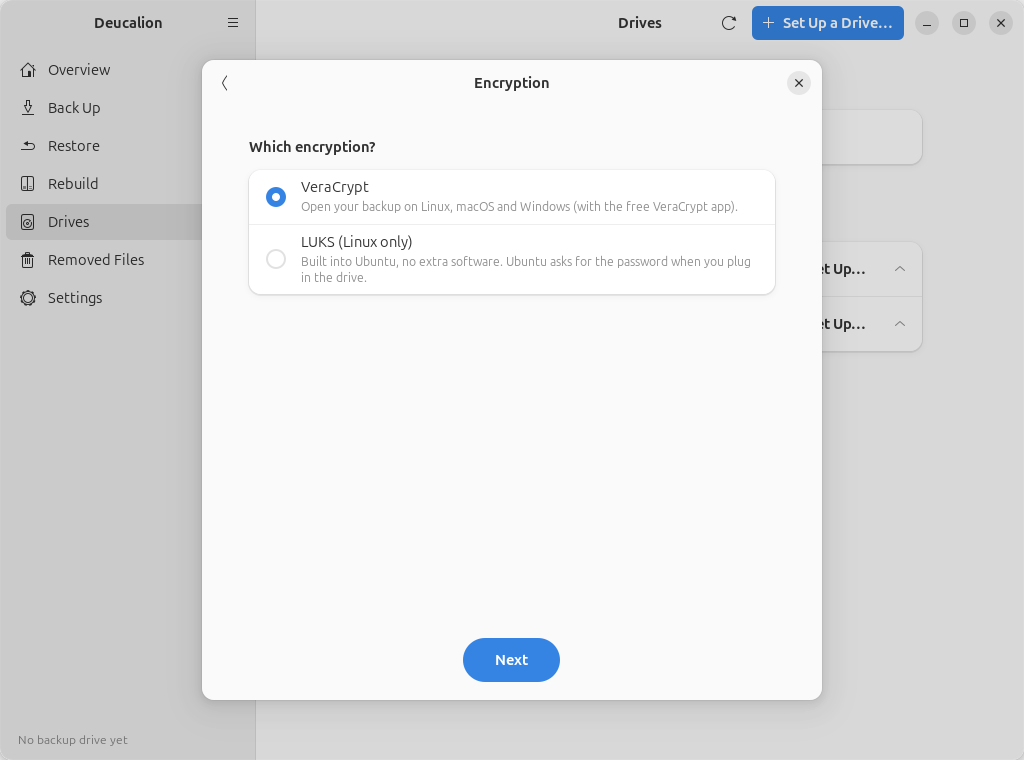Maximize the Deucalion window

[x=964, y=23]
